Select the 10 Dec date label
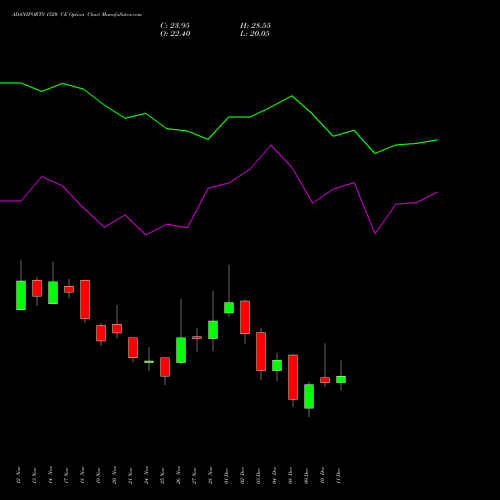Viewport: 500px width, 500px height. (x=322, y=475)
